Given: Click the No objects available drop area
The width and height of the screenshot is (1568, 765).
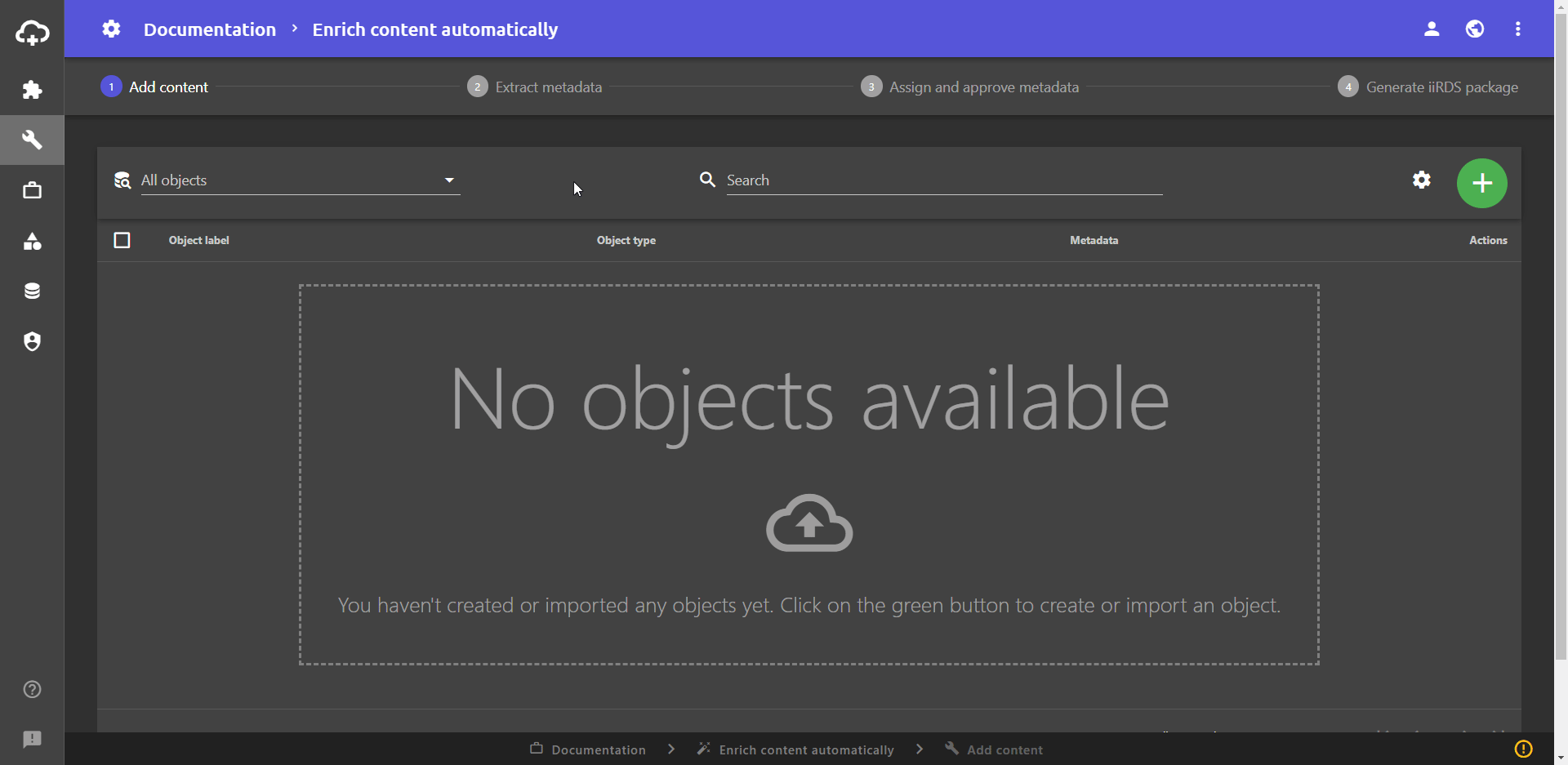Looking at the screenshot, I should point(809,475).
